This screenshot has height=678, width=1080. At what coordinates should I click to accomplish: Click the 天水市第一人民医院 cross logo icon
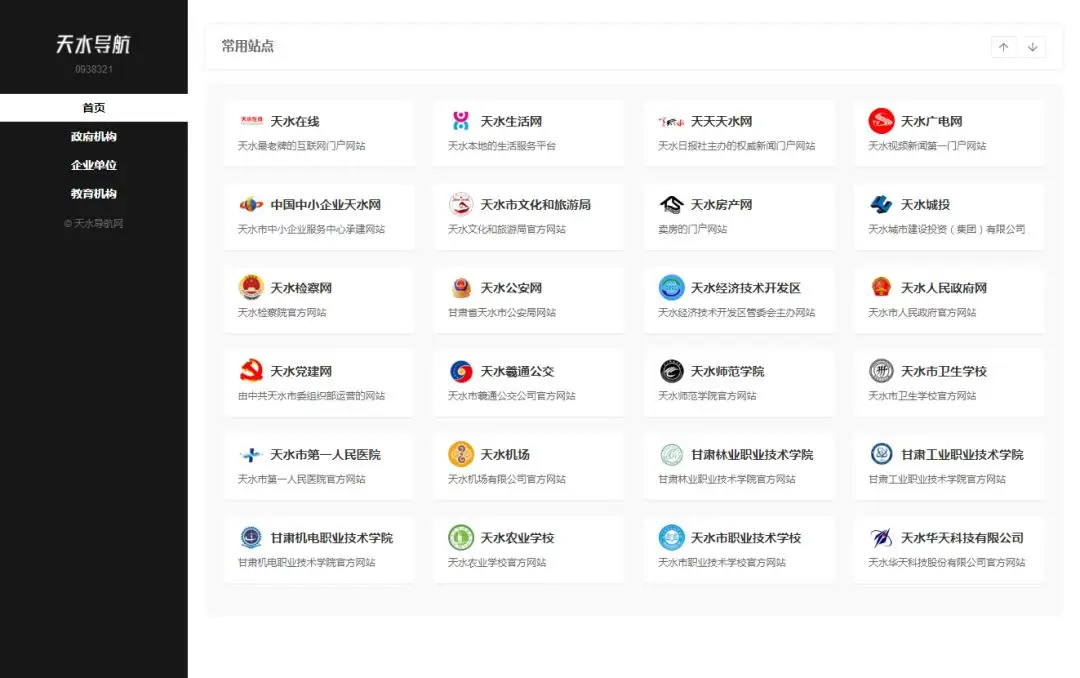tap(251, 454)
